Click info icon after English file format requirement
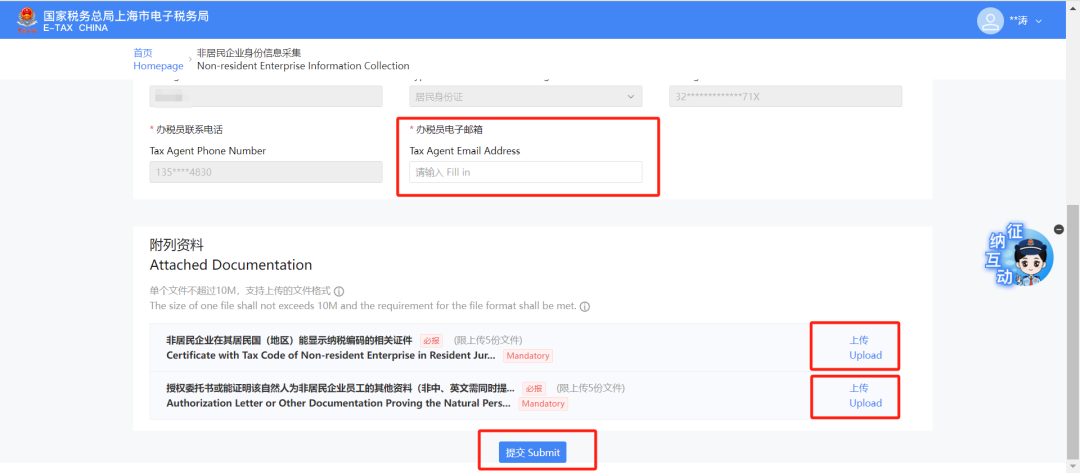 585,306
